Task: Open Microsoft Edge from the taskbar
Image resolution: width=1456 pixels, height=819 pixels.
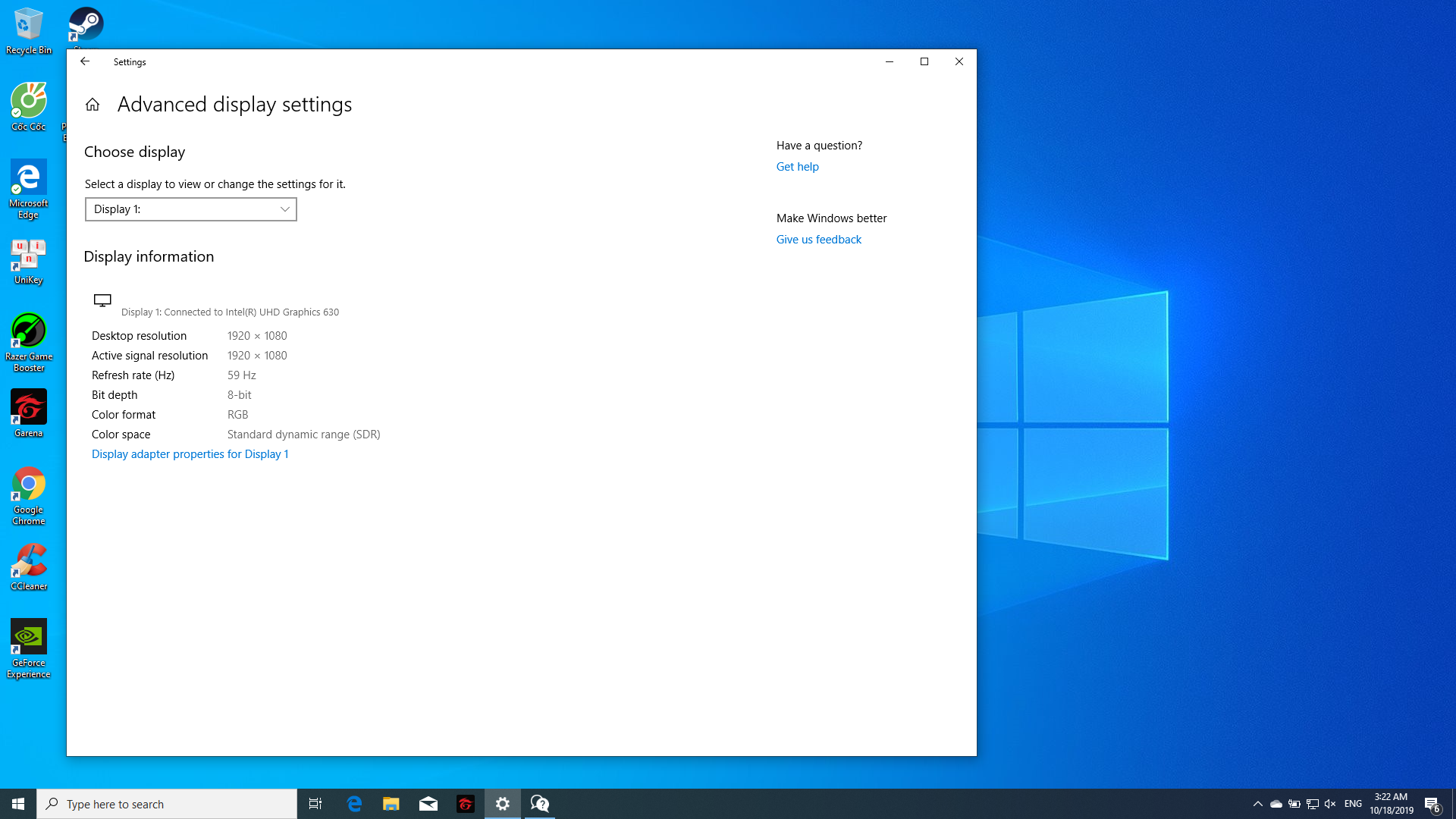Action: [354, 804]
